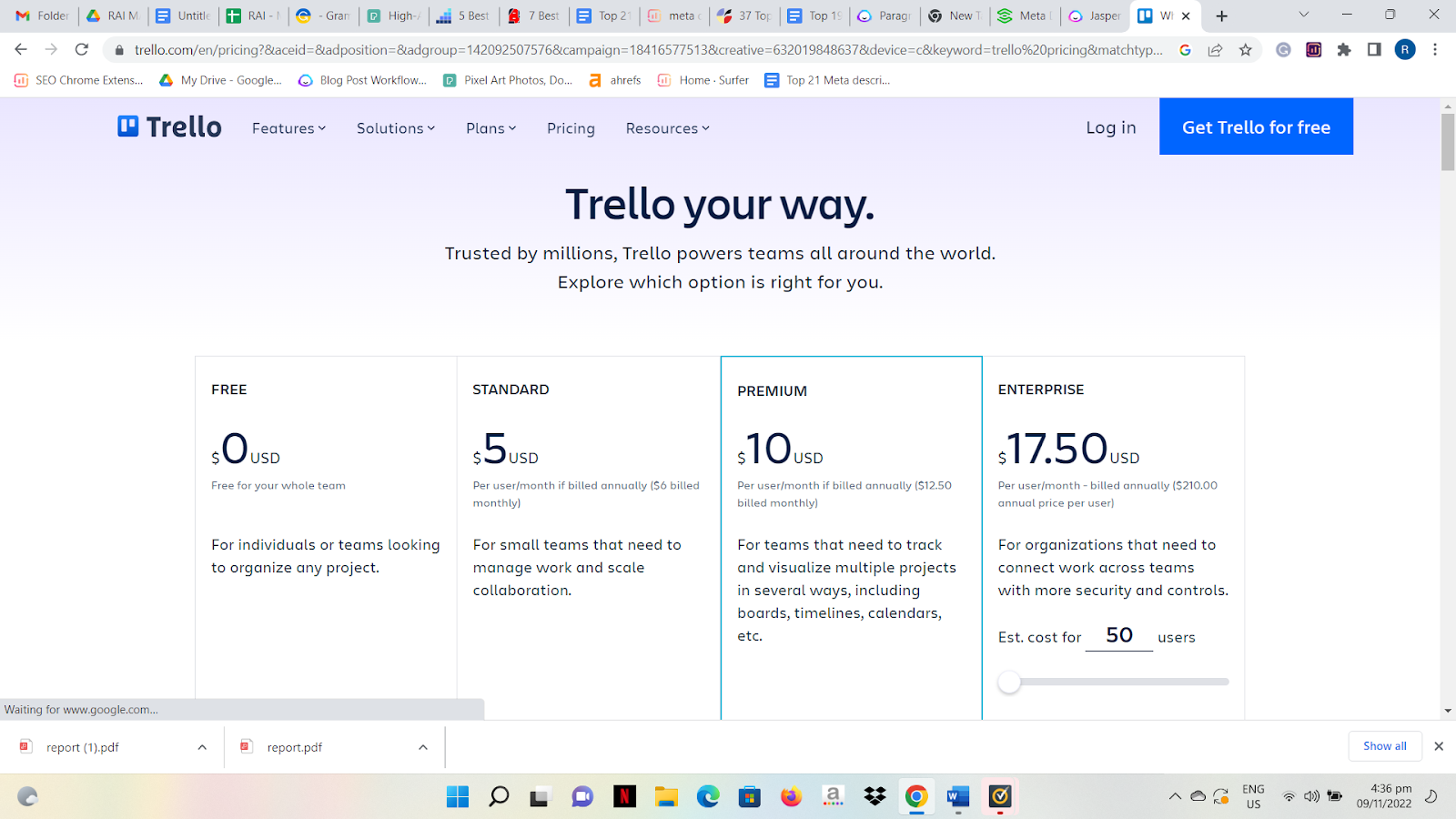Open the Pixel Art Photos bookmark
This screenshot has height=819, width=1456.
pos(508,80)
